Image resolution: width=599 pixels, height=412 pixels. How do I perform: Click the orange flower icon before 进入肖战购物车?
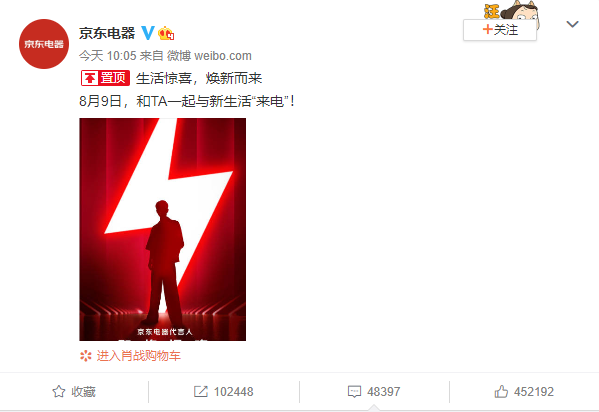pos(86,356)
